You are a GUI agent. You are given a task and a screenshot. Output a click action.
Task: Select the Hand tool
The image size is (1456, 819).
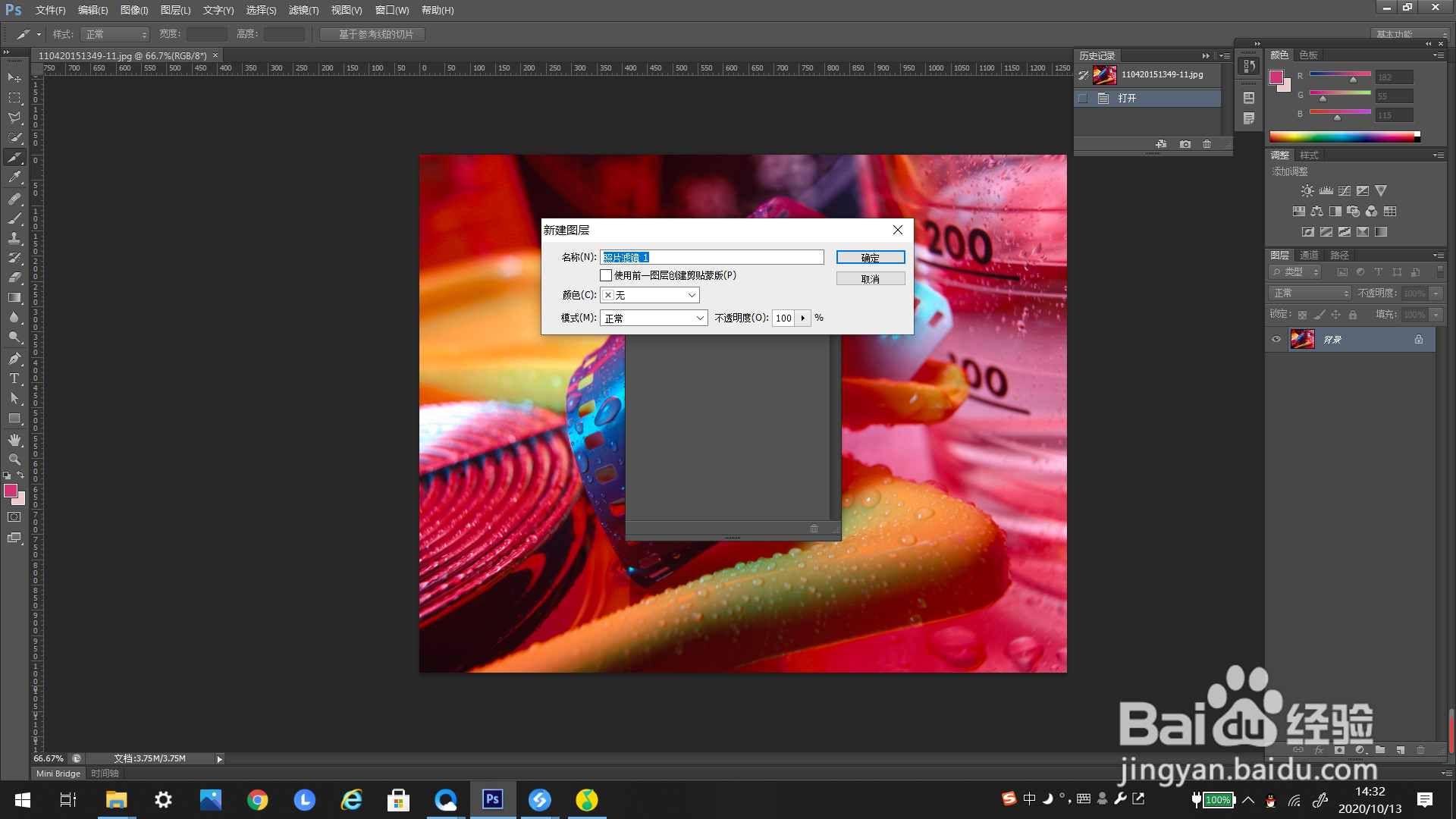click(x=14, y=440)
